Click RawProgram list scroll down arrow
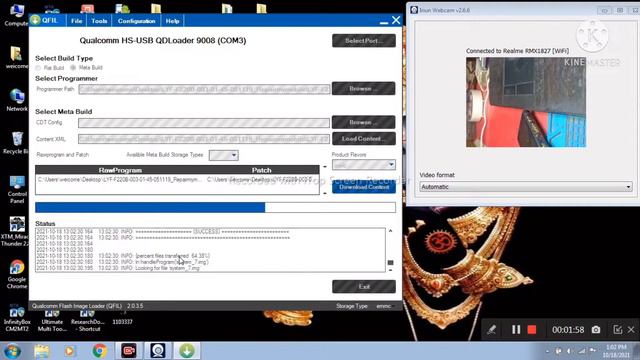This screenshot has height=360, width=640. click(325, 193)
